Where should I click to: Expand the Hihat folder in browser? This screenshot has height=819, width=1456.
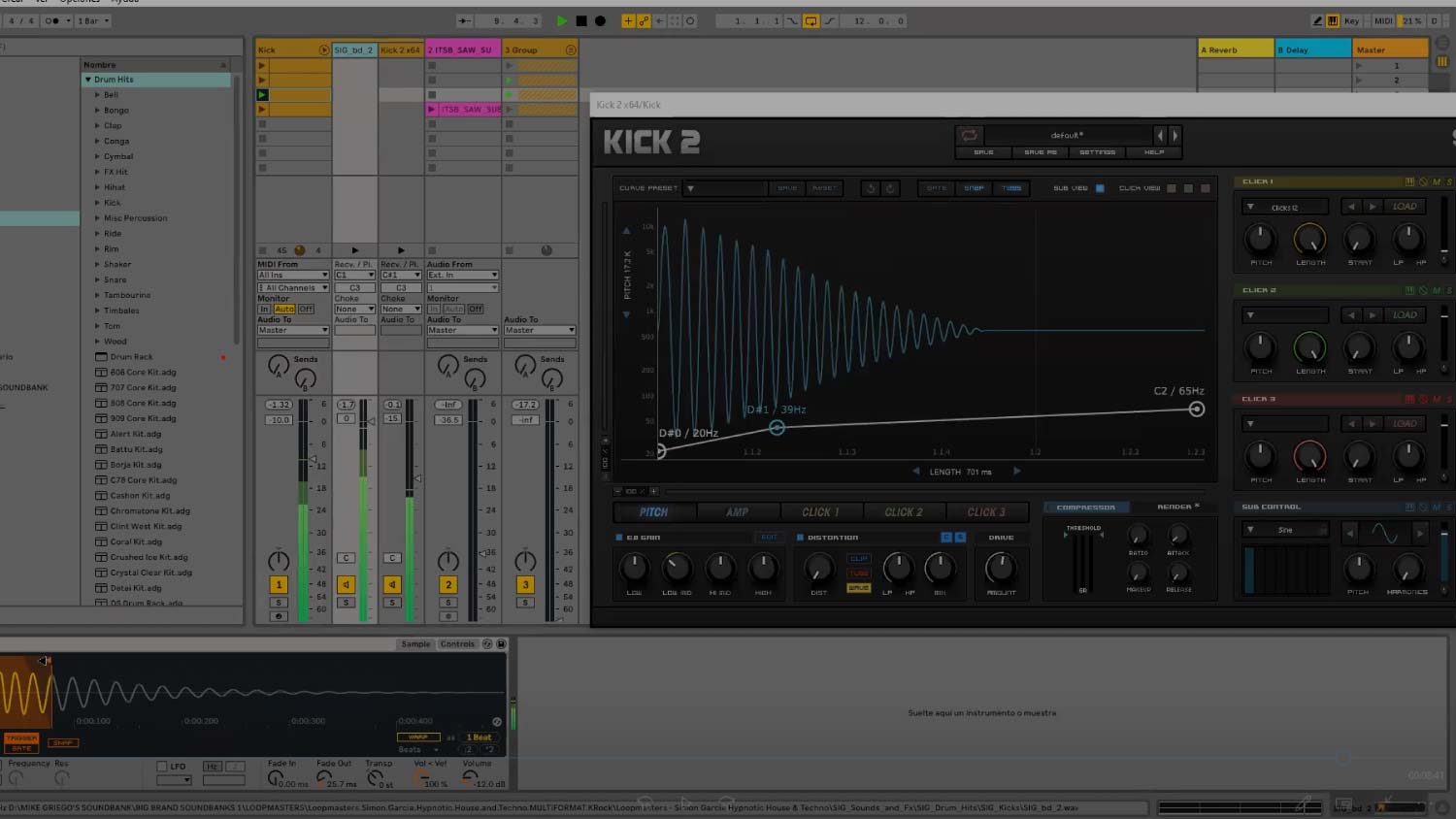(97, 187)
